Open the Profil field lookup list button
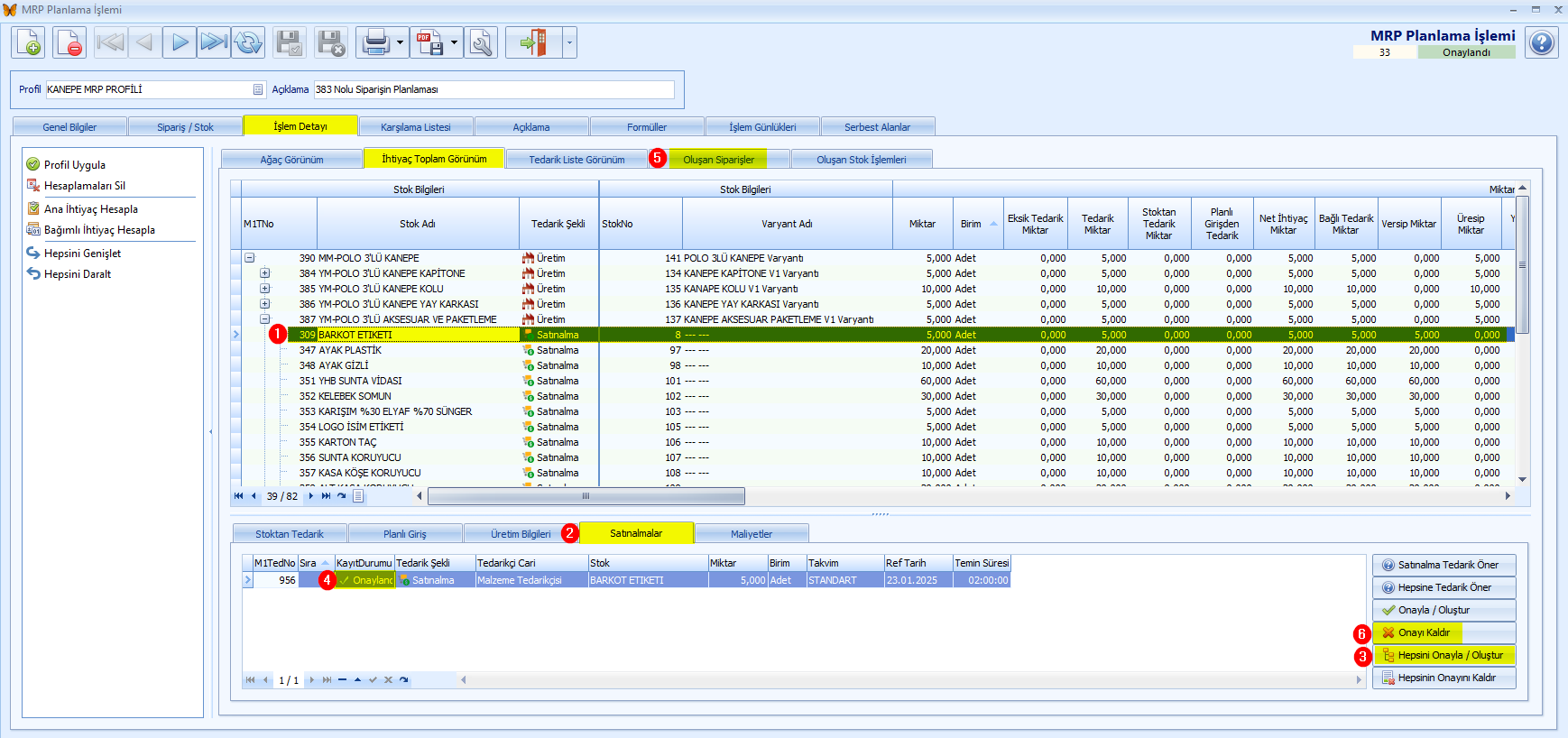The height and width of the screenshot is (738, 1568). click(258, 89)
